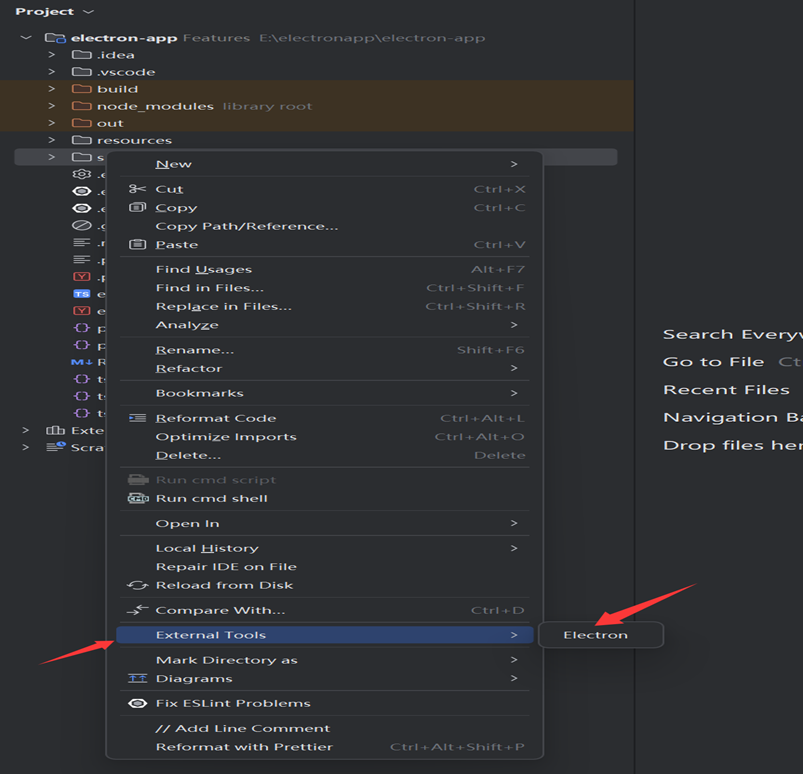This screenshot has height=774, width=803.
Task: Expand the node_modules folder arrow
Action: [51, 106]
